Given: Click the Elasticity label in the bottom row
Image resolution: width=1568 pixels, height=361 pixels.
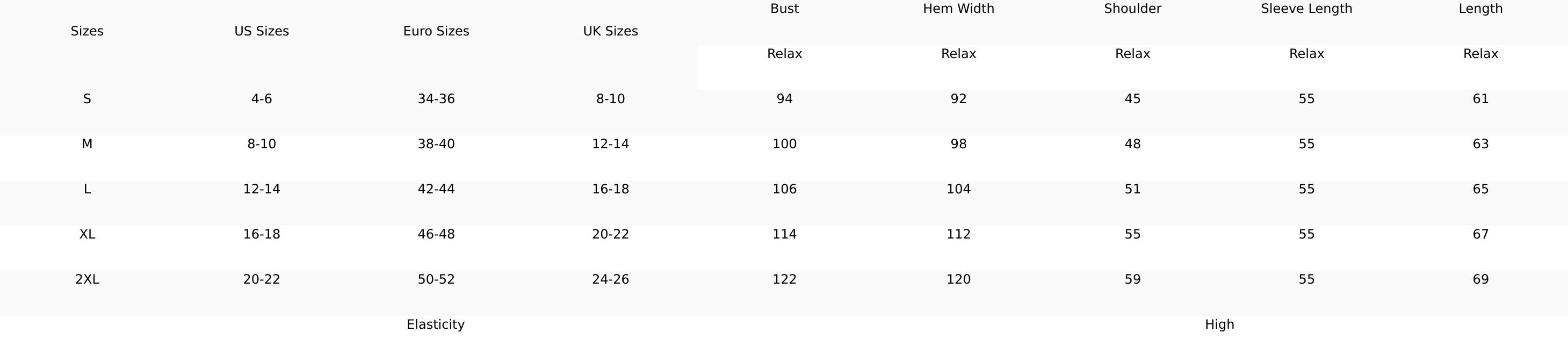Looking at the screenshot, I should 435,324.
